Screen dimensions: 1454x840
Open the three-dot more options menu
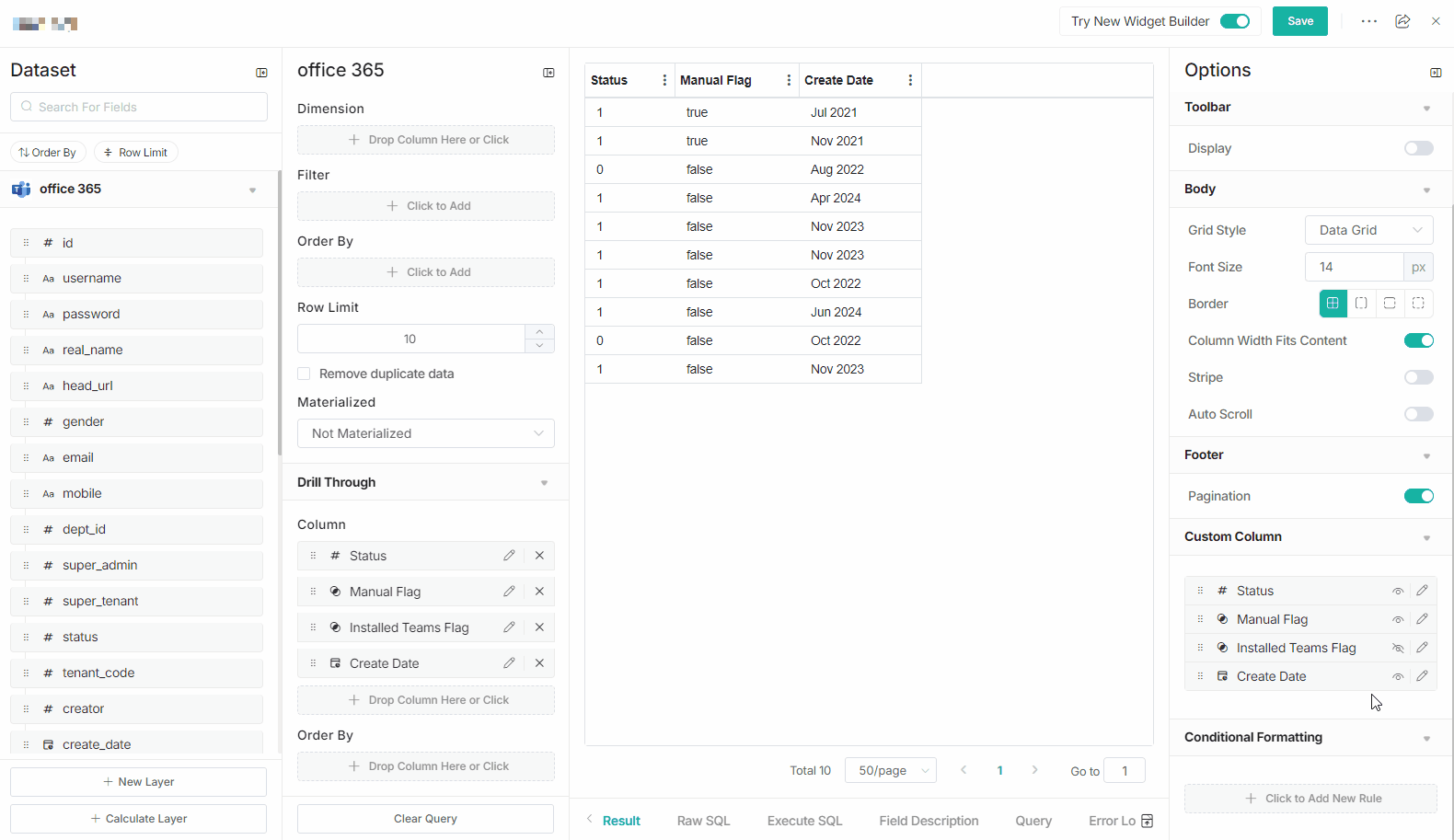[x=1369, y=21]
